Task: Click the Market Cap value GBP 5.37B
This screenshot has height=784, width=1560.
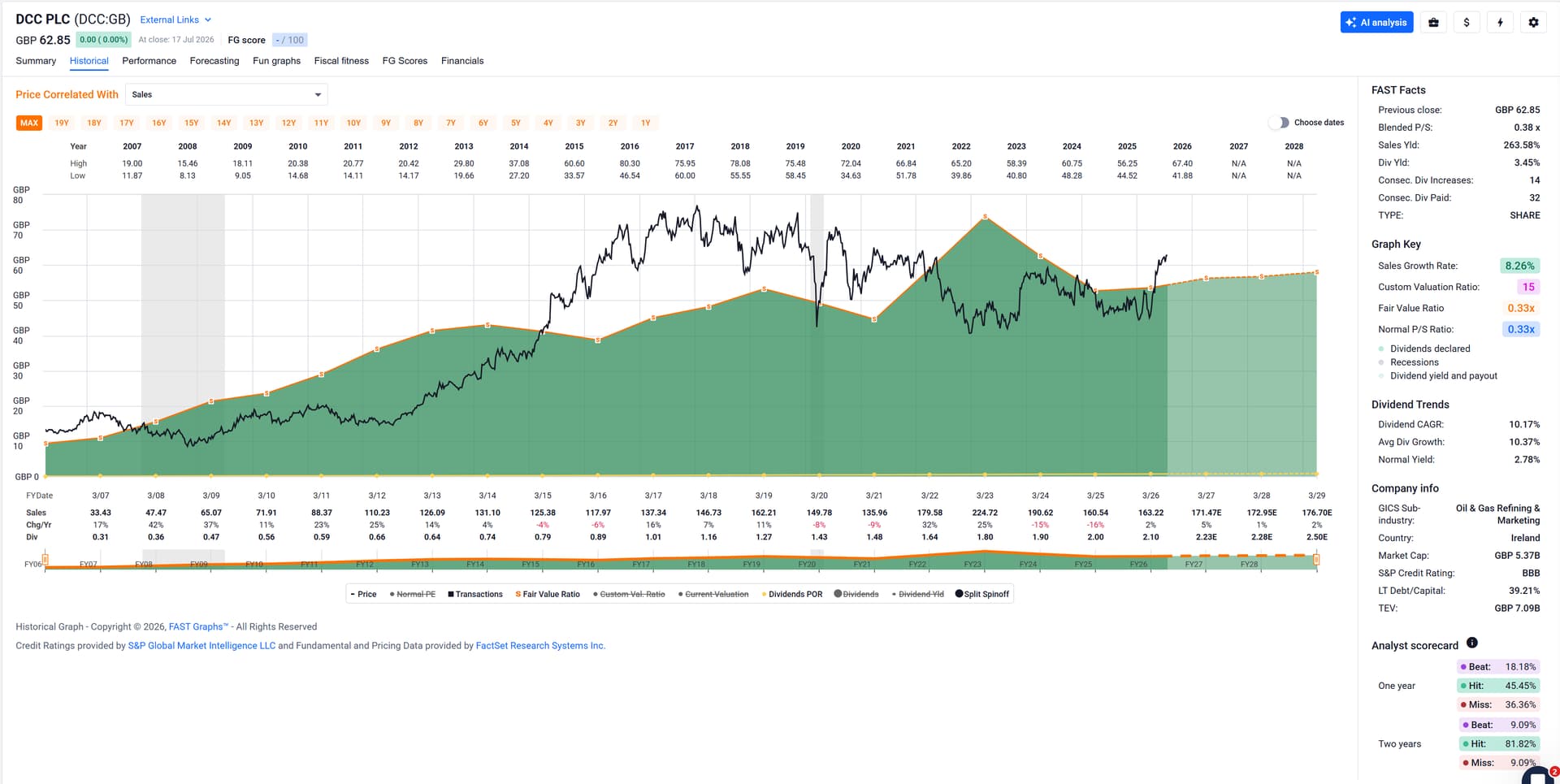Action: pos(1517,556)
